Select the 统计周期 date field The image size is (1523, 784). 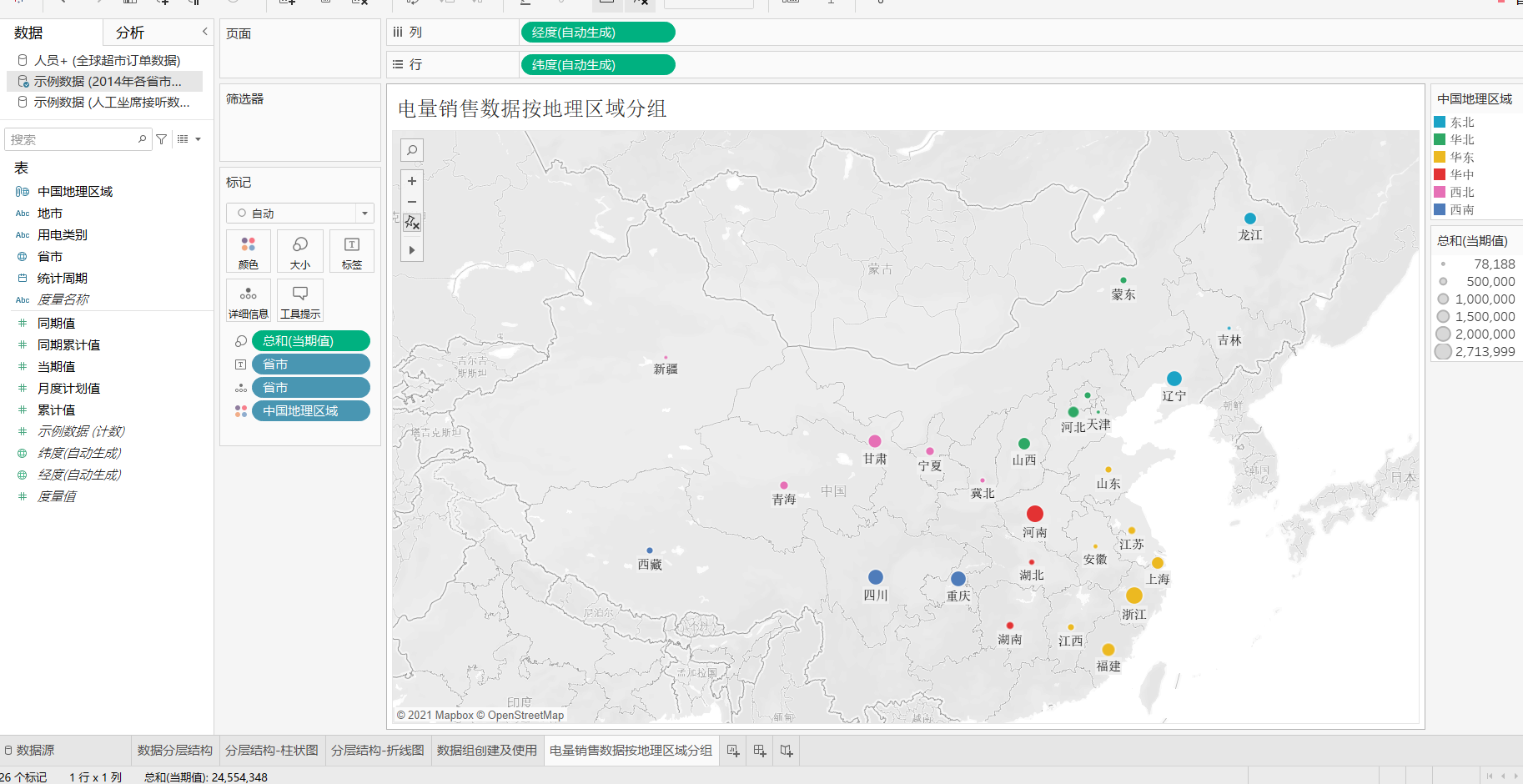pyautogui.click(x=63, y=279)
